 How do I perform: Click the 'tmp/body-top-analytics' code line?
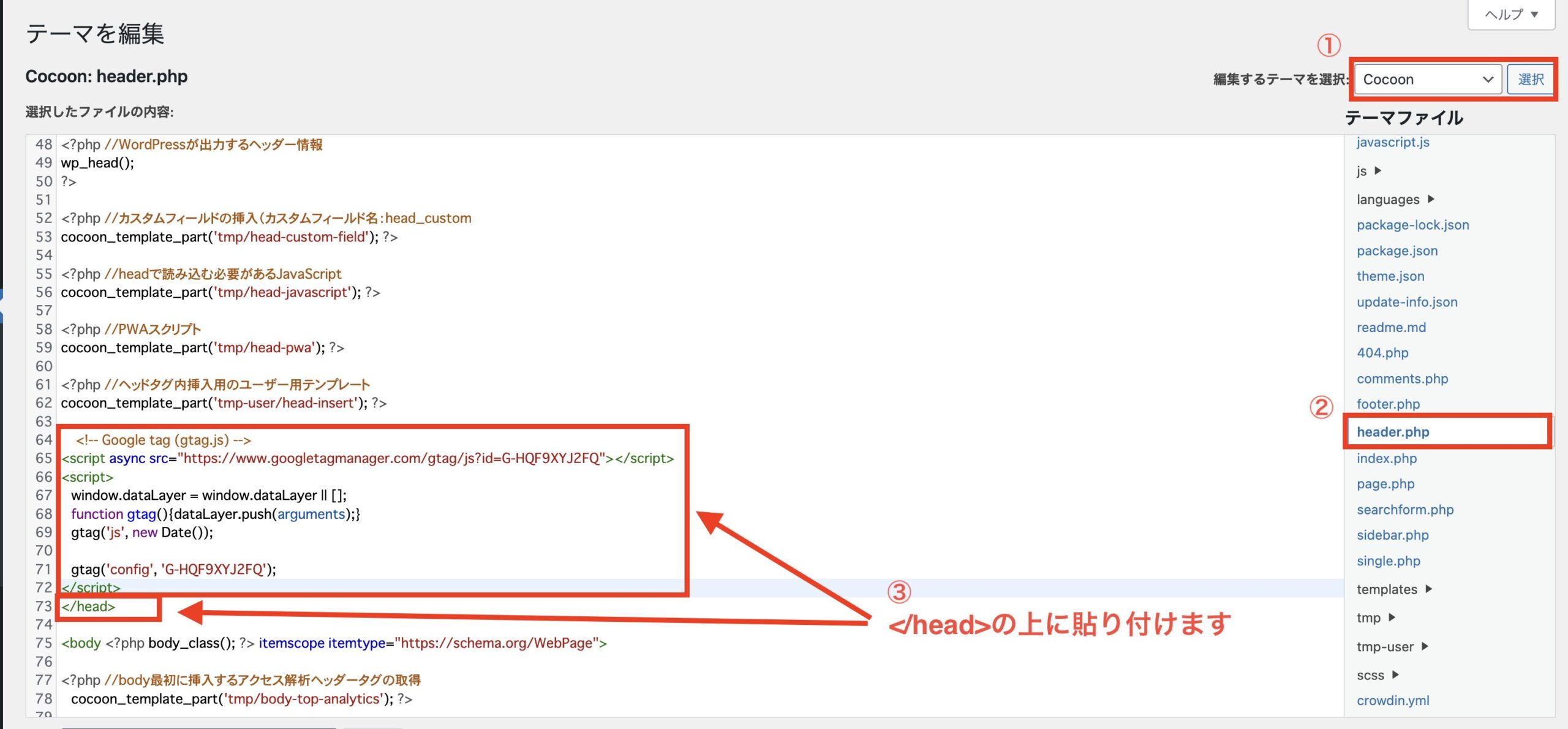(242, 699)
